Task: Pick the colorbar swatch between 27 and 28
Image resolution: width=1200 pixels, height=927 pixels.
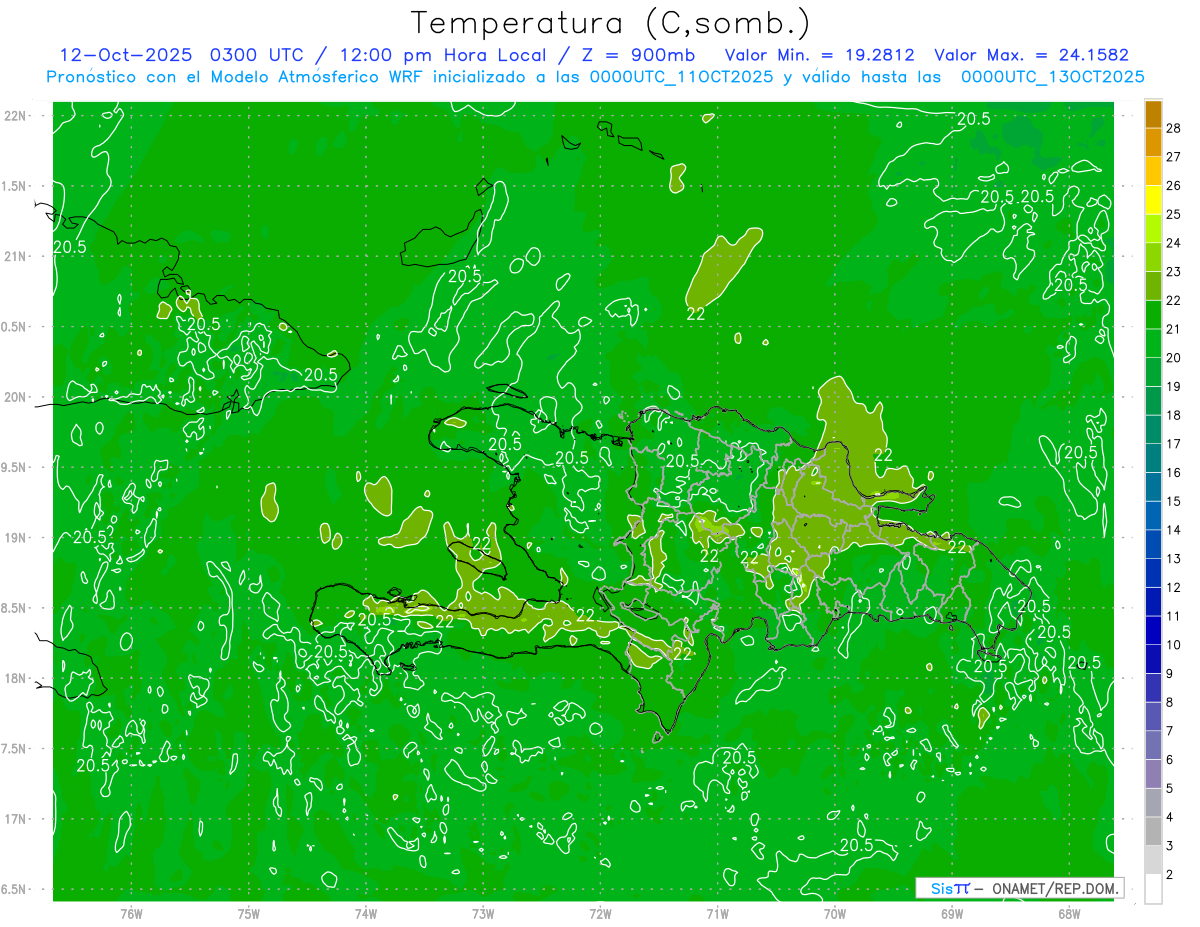Action: [1153, 142]
